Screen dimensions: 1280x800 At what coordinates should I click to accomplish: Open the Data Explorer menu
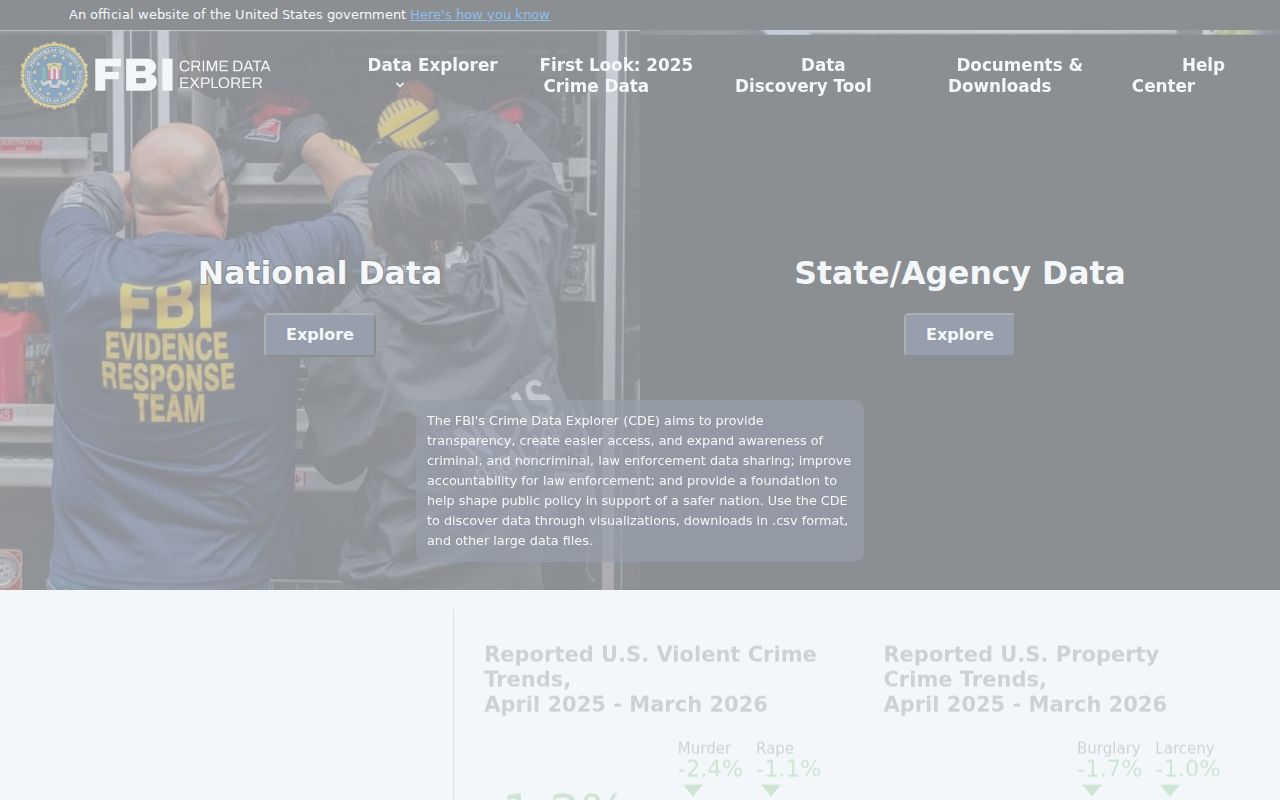pyautogui.click(x=432, y=65)
